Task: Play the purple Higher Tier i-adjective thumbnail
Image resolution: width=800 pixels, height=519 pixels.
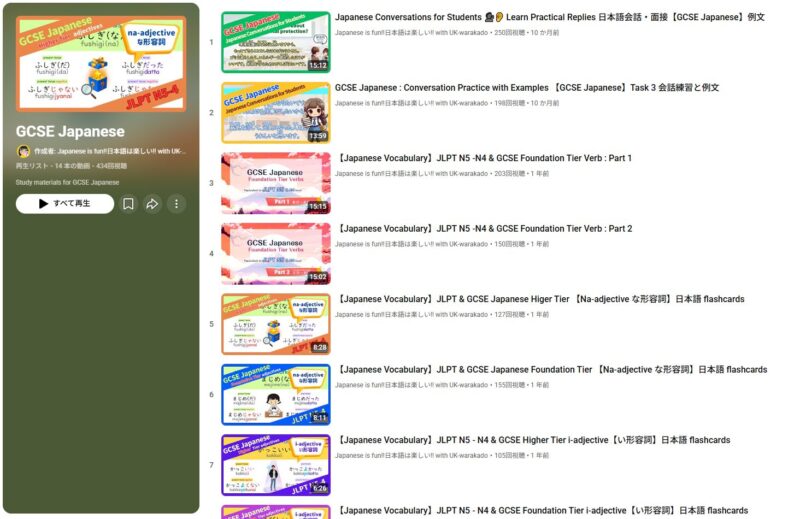Action: point(276,465)
